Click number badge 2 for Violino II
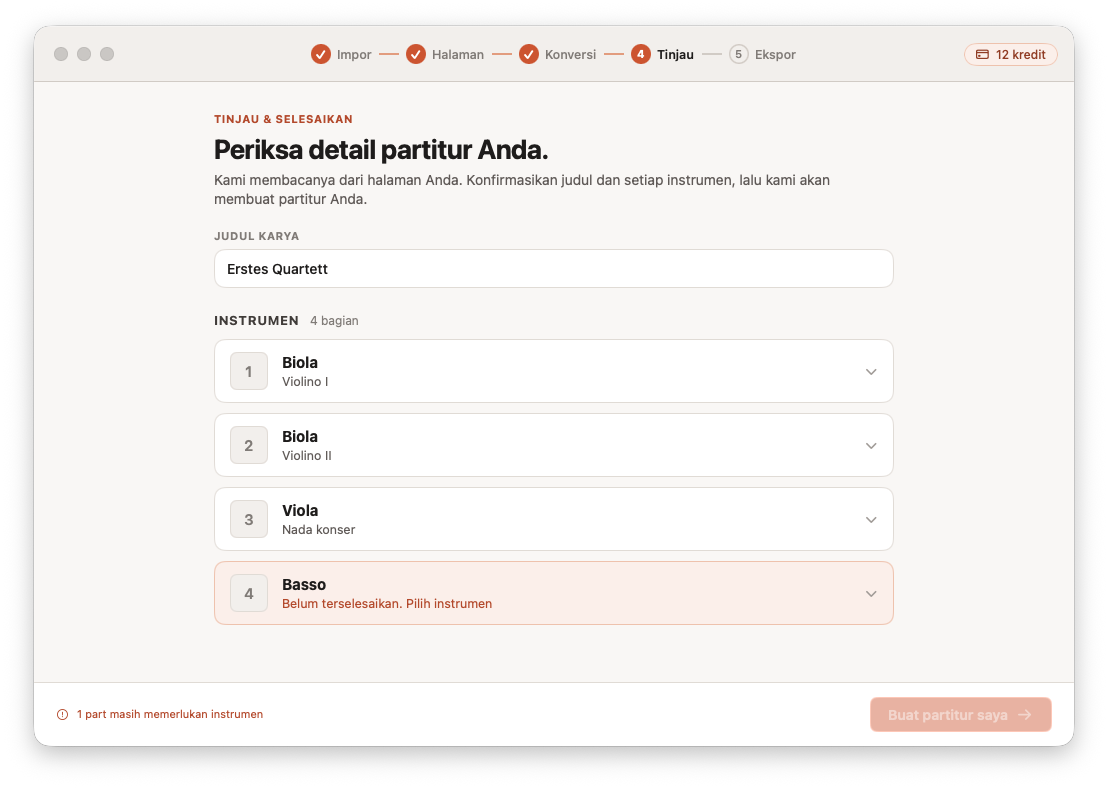The width and height of the screenshot is (1108, 788). click(x=249, y=445)
